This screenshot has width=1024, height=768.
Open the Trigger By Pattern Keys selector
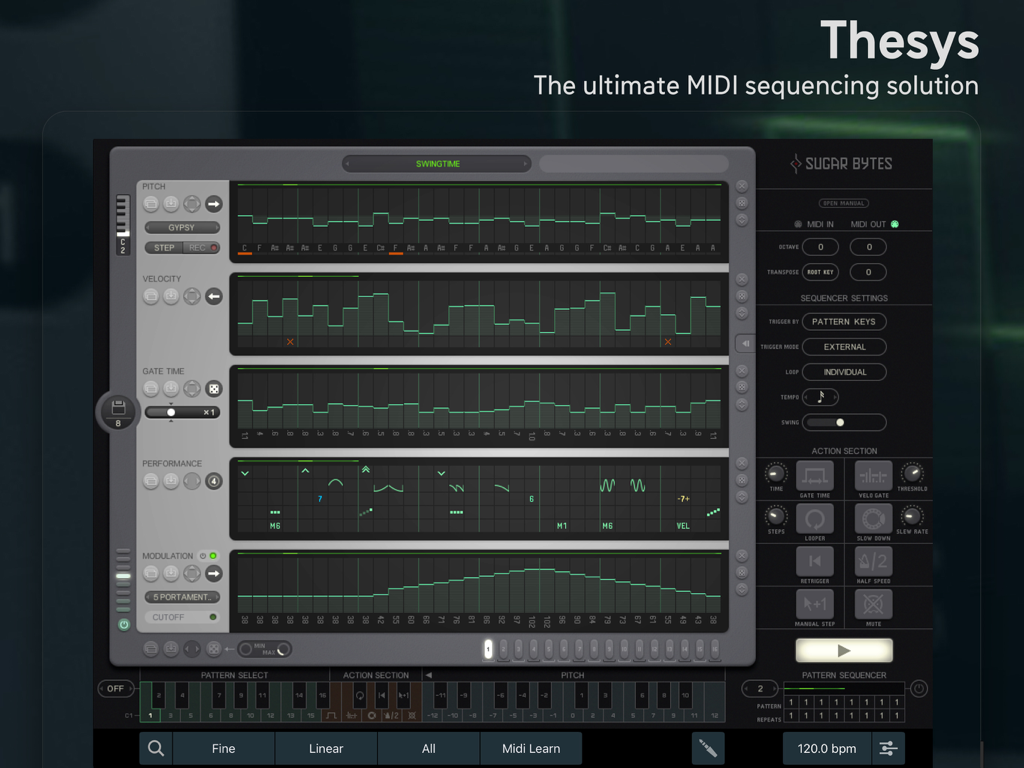click(x=843, y=322)
